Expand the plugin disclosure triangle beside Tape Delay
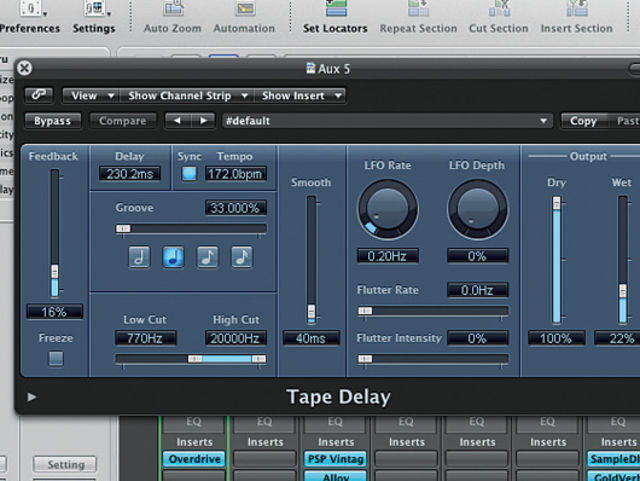 tap(31, 397)
